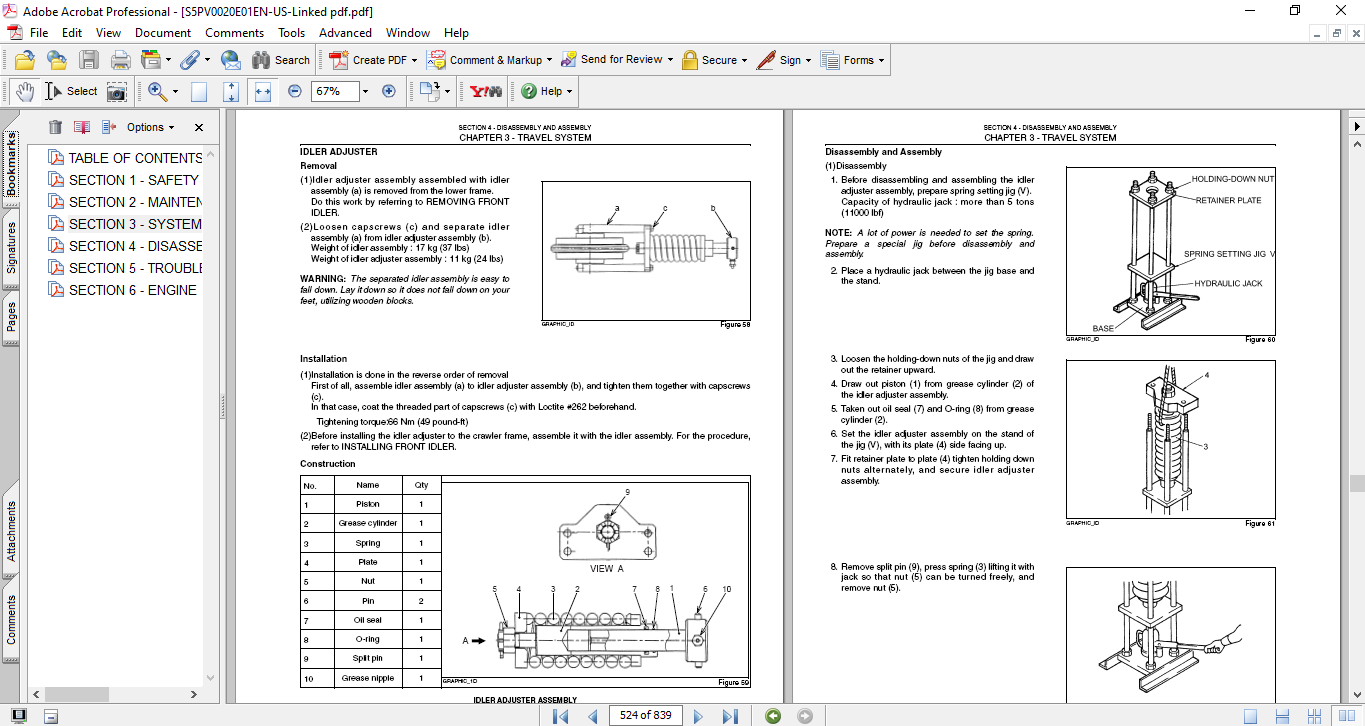Image resolution: width=1365 pixels, height=726 pixels.
Task: Click the page number field
Action: (646, 716)
